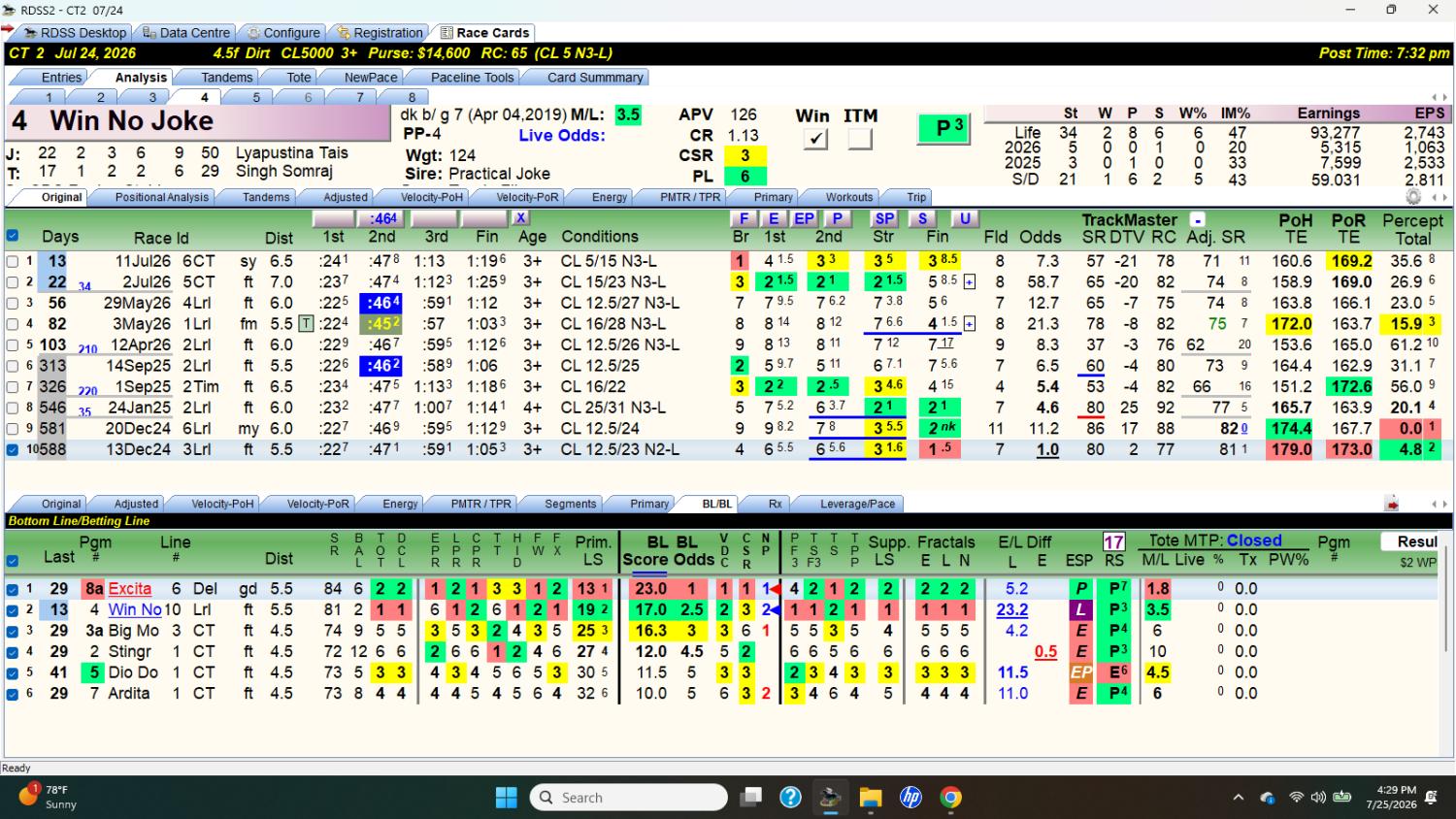Show hidden system tray icons chevron
The height and width of the screenshot is (819, 1456).
click(x=1238, y=798)
